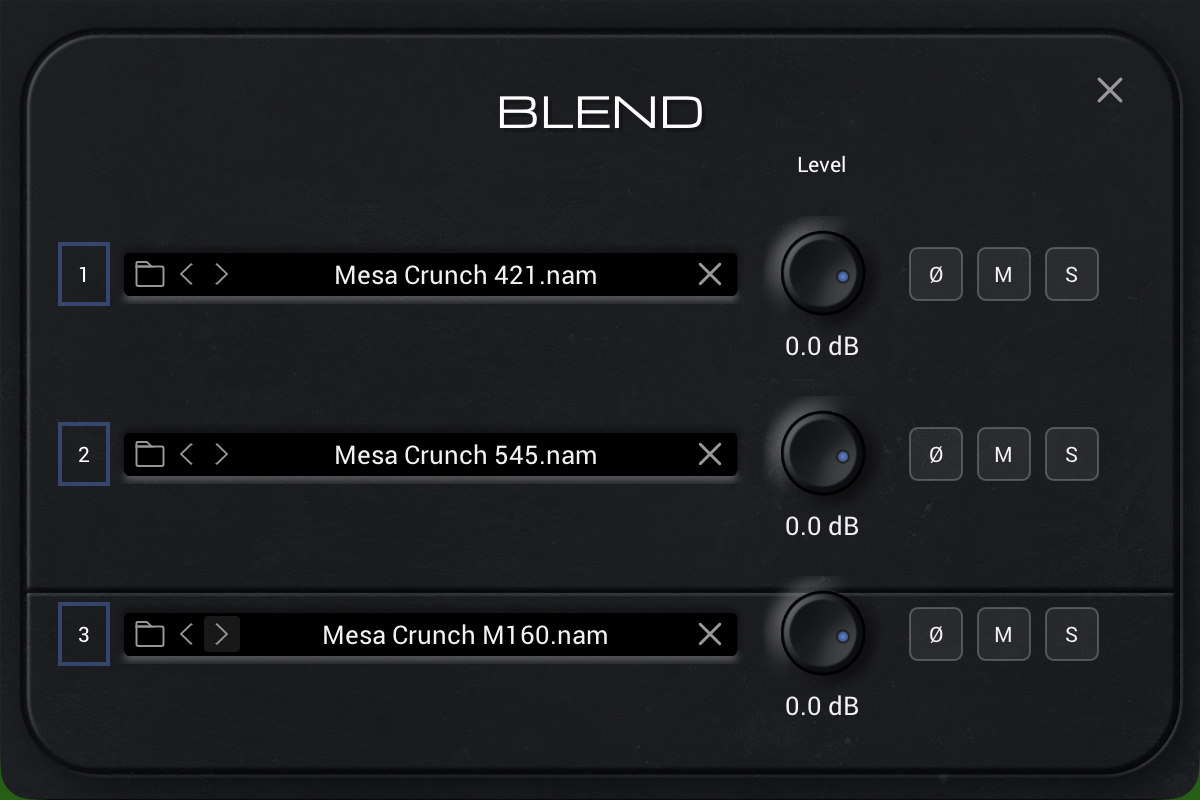
Task: Load previous model in slot 1
Action: tap(186, 274)
